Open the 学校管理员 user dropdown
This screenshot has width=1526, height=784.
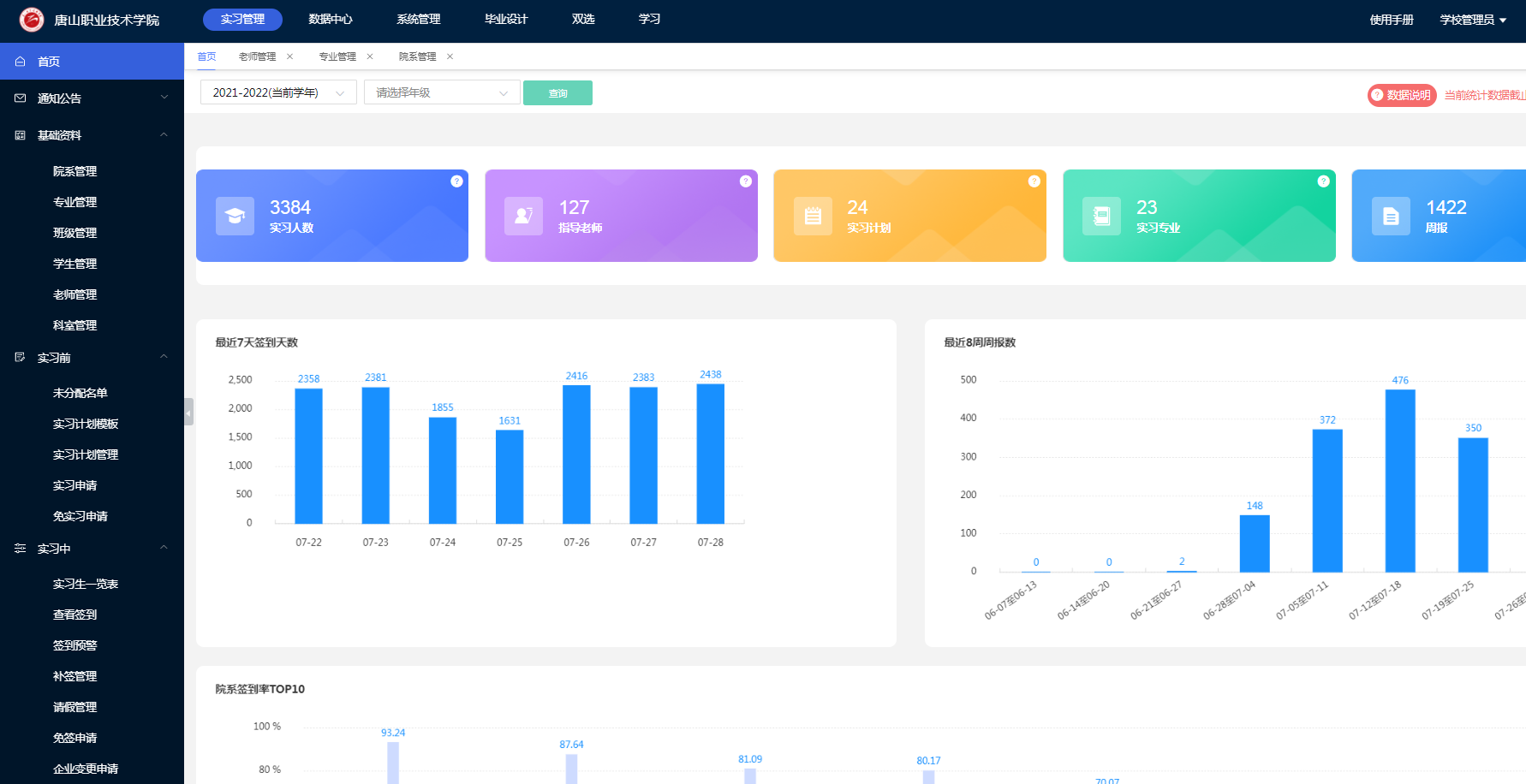pos(1472,20)
